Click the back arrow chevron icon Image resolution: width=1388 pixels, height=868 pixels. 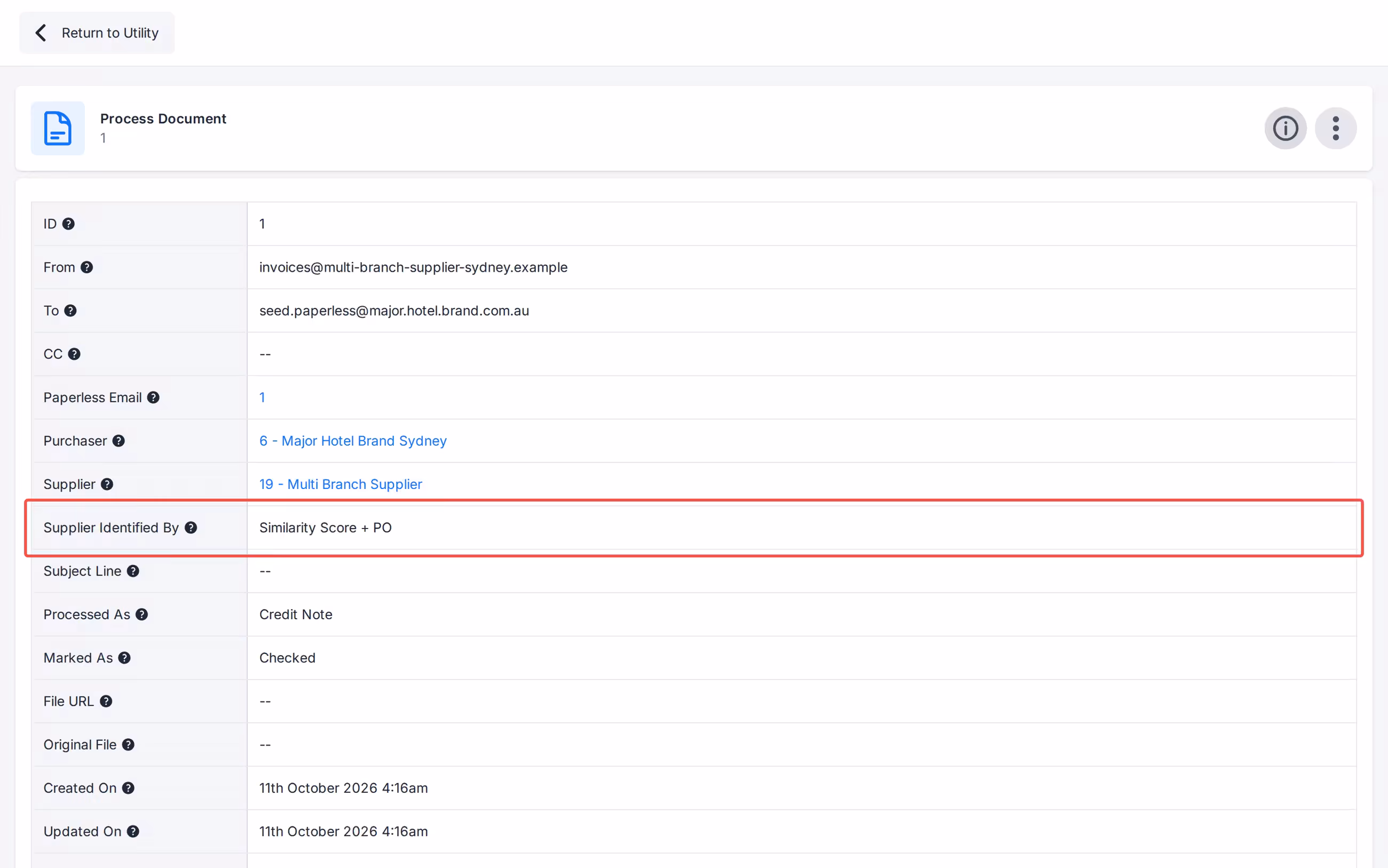coord(41,33)
